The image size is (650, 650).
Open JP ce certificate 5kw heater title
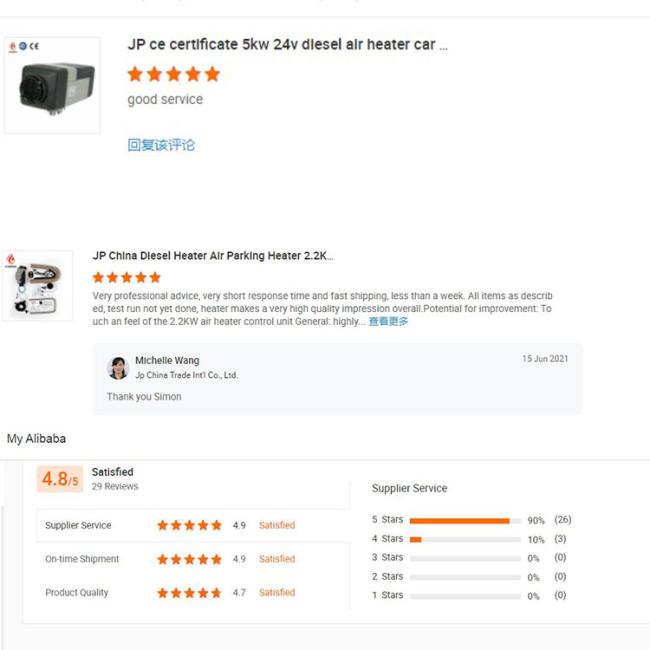pos(287,45)
